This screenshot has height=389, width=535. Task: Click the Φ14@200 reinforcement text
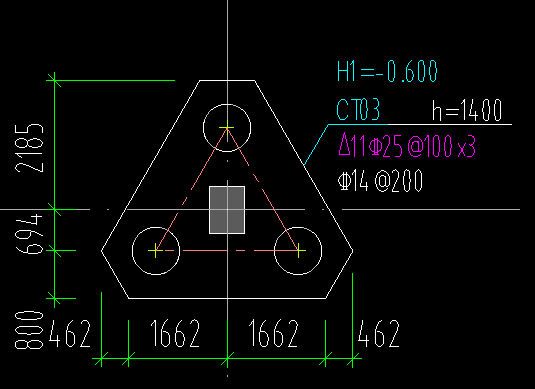point(380,181)
